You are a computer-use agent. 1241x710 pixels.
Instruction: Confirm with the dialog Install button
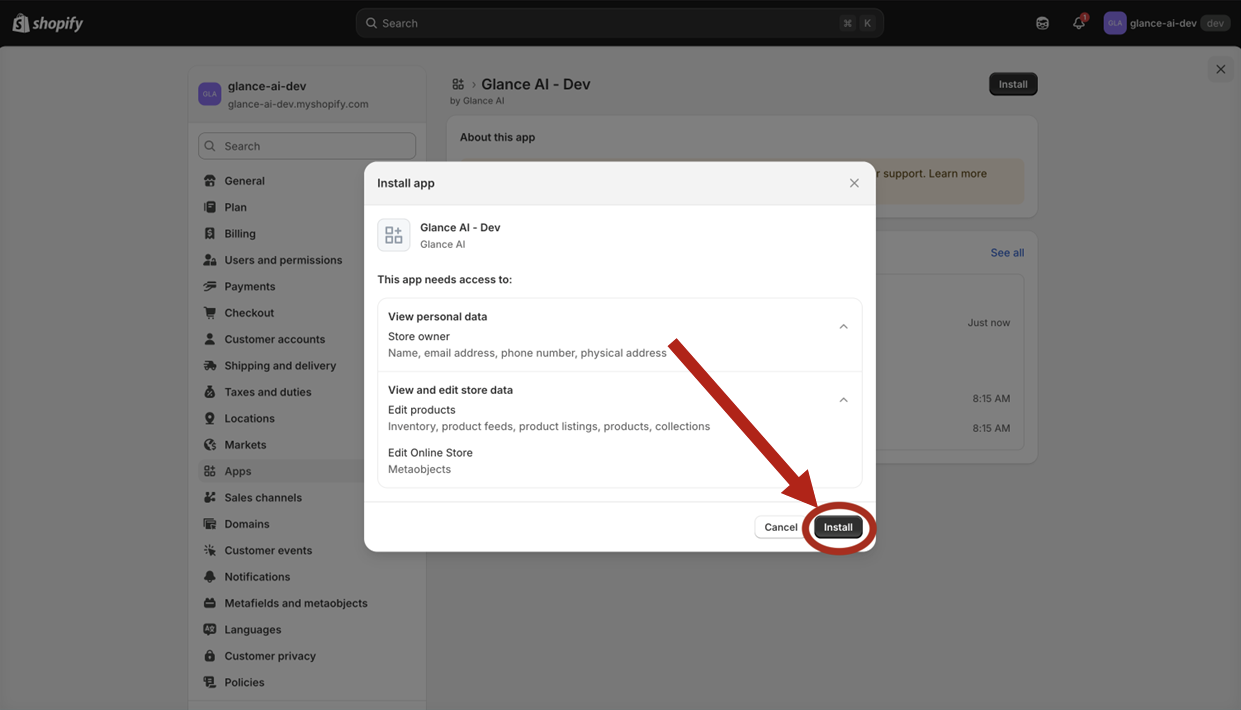(838, 527)
